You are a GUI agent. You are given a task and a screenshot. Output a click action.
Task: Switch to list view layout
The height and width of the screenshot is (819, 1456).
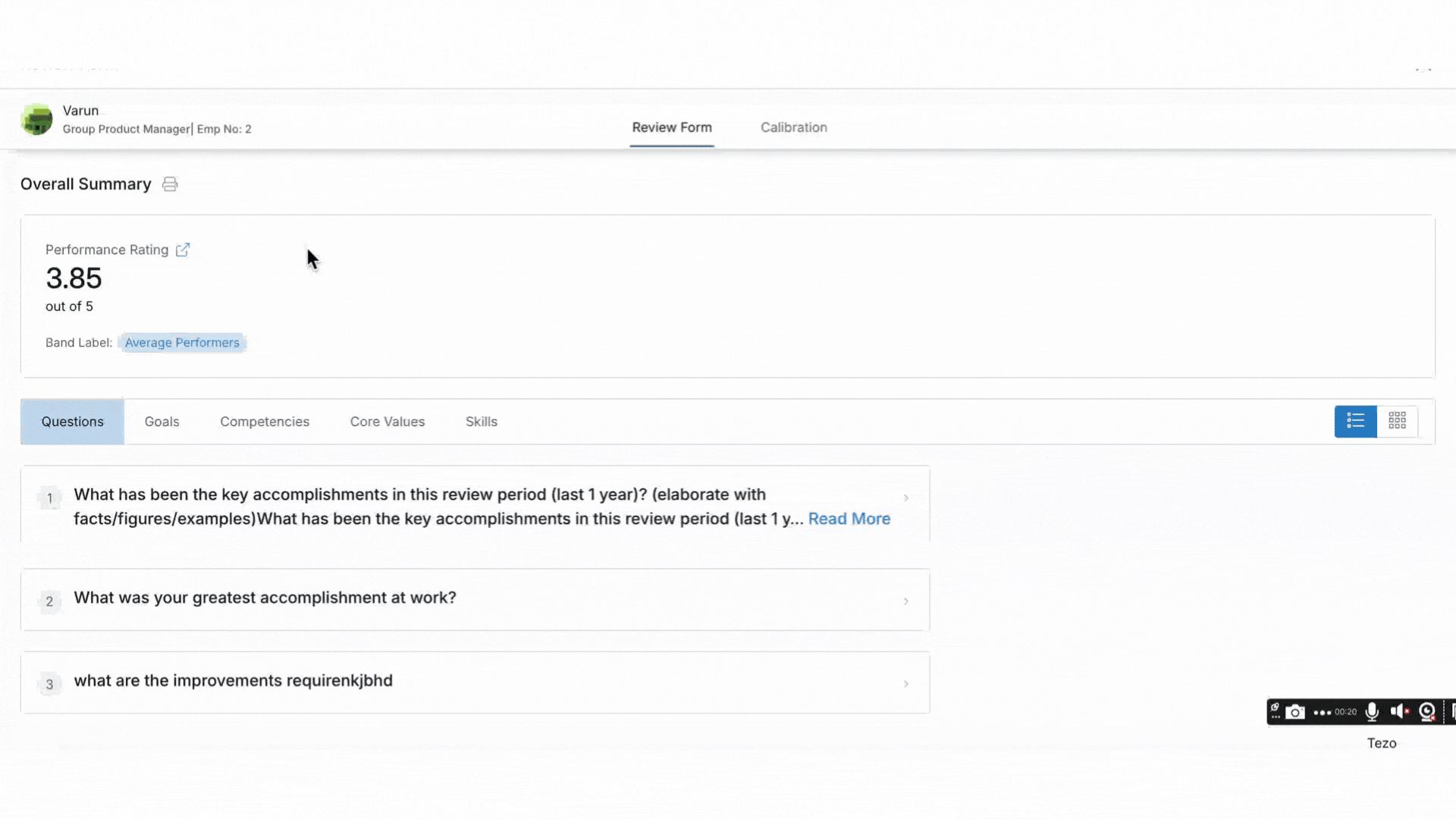click(x=1355, y=422)
